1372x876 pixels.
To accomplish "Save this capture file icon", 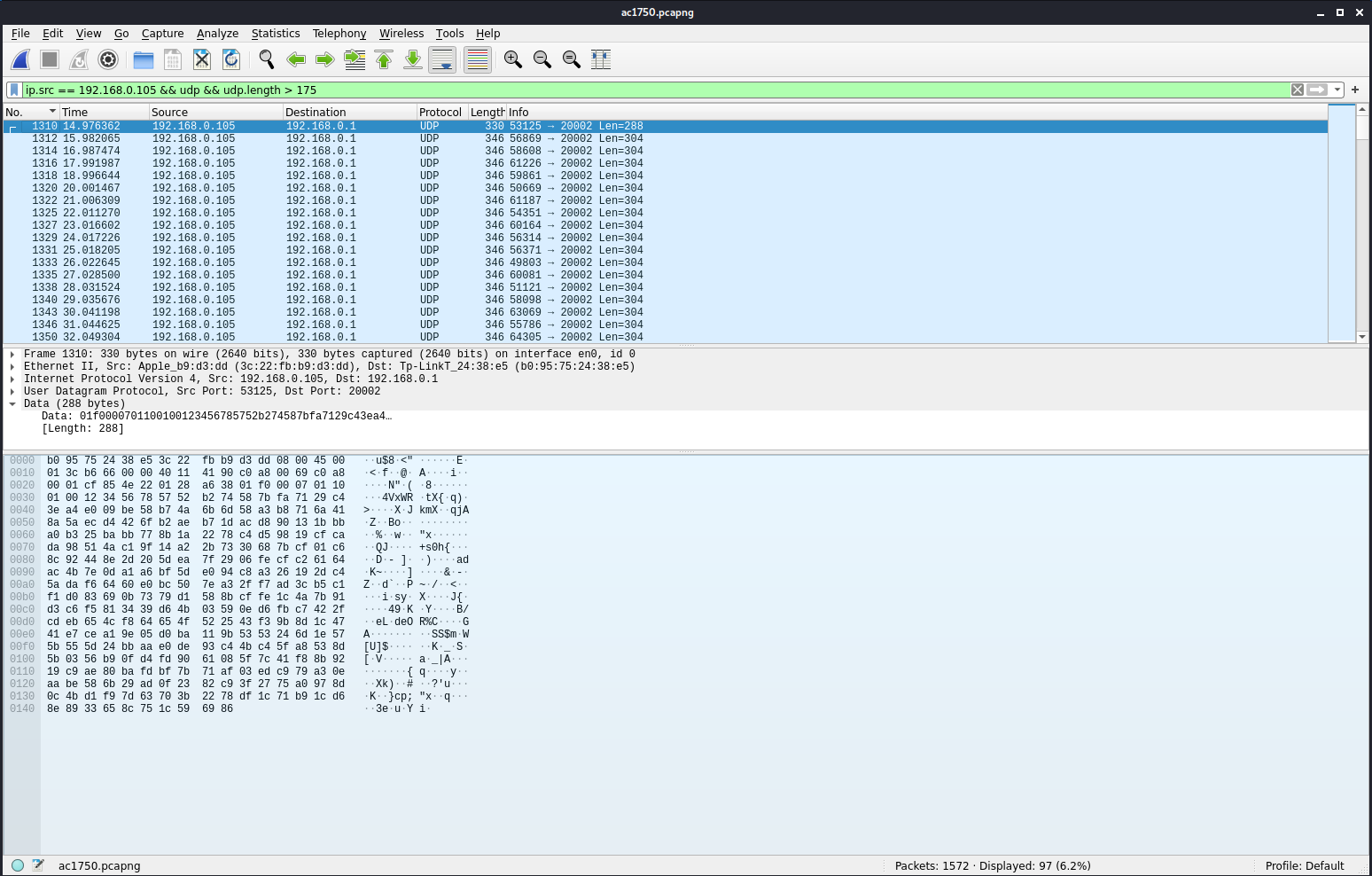I will point(173,59).
